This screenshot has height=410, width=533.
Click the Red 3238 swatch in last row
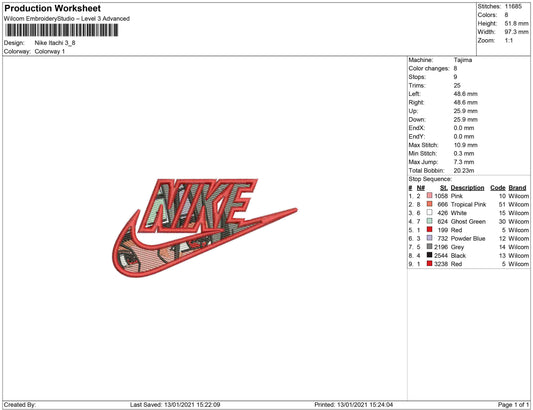click(430, 264)
